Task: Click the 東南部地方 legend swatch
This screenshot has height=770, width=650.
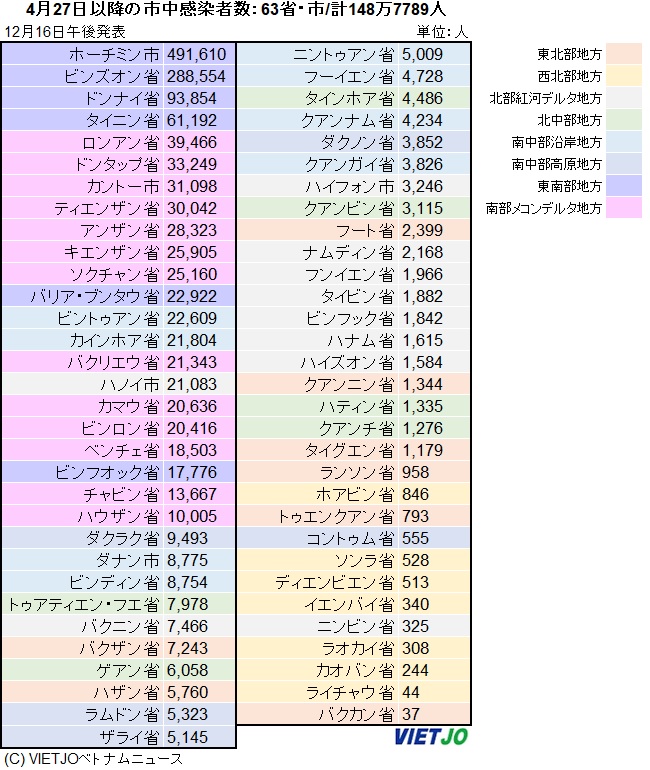Action: click(623, 186)
